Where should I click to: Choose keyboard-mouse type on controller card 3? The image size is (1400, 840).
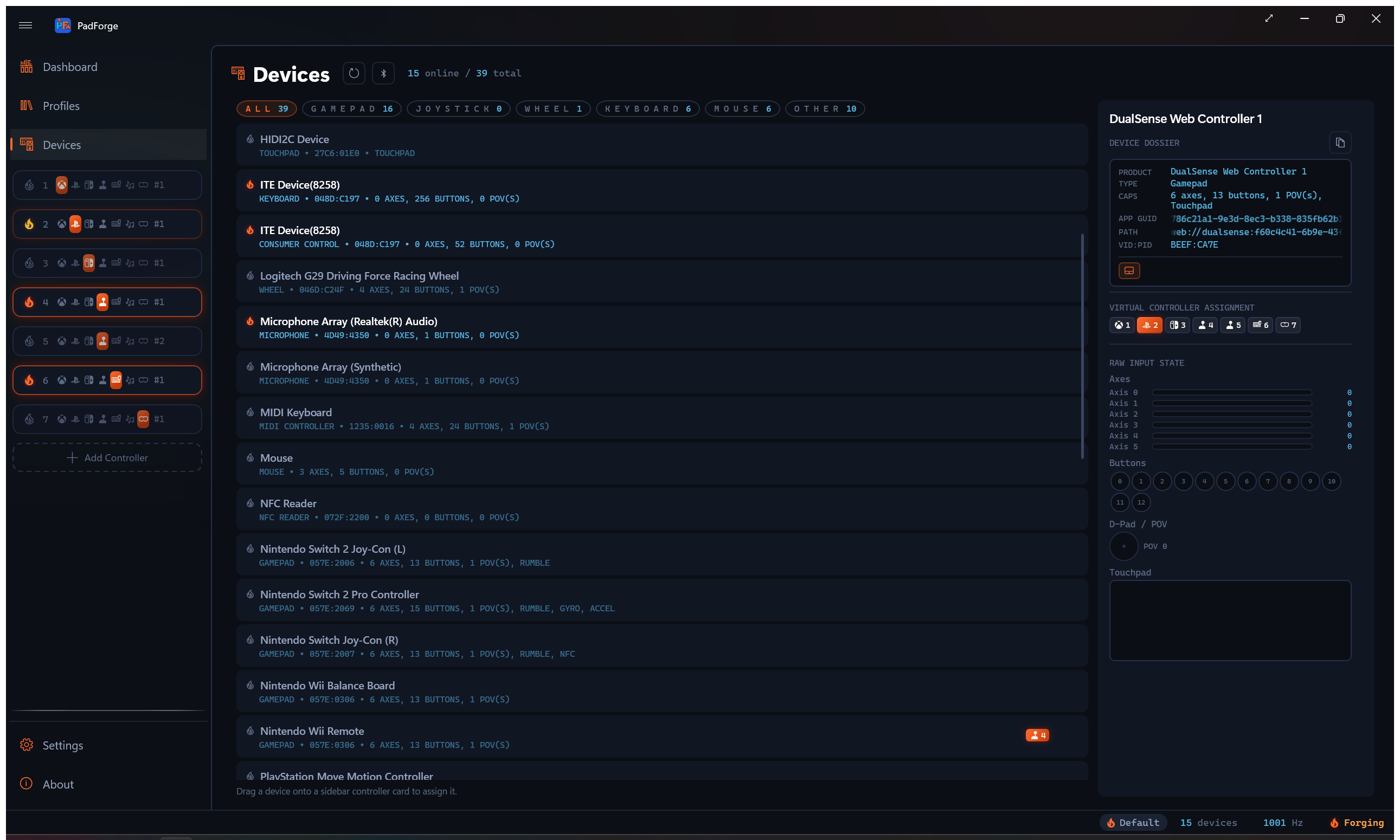pyautogui.click(x=116, y=263)
